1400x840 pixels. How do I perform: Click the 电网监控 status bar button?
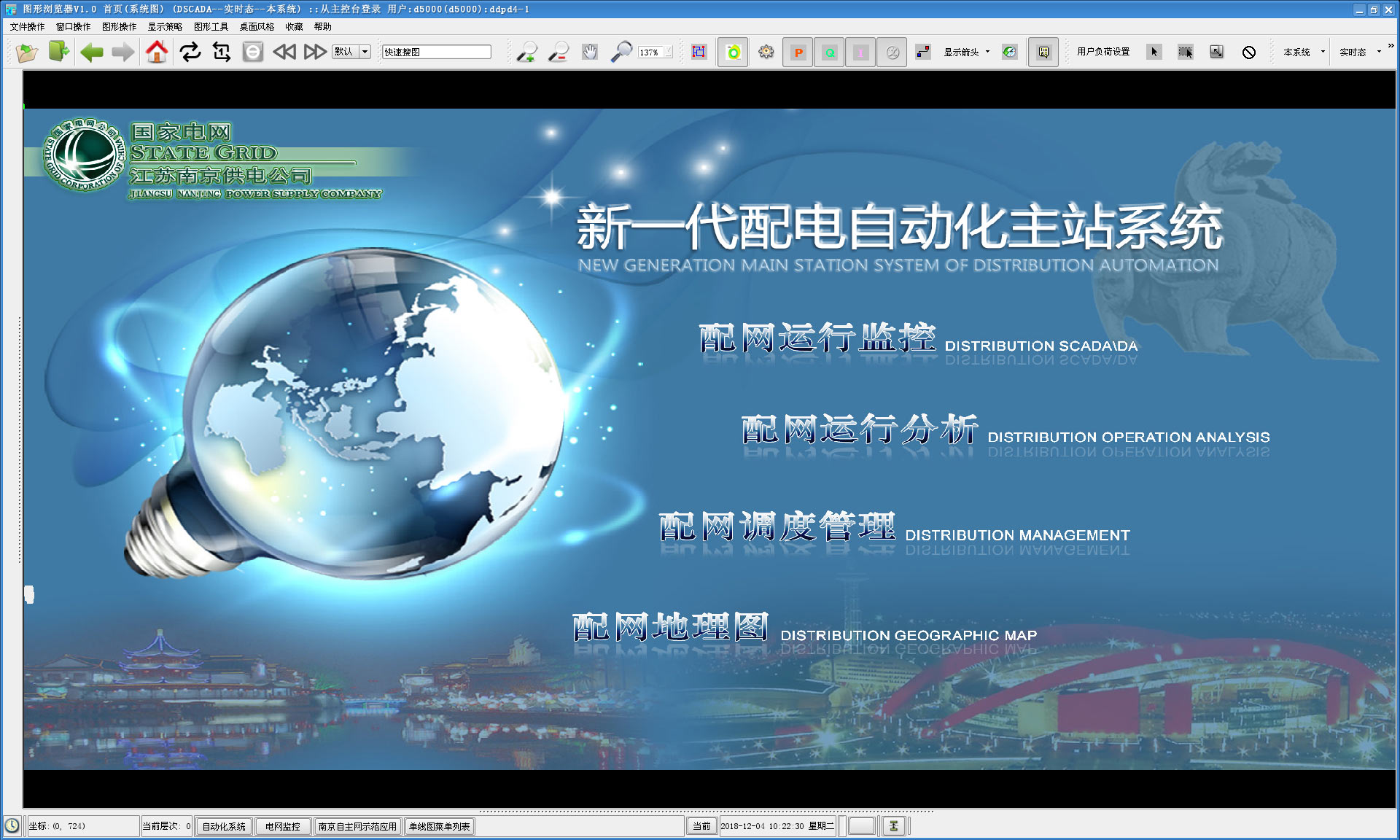[283, 826]
